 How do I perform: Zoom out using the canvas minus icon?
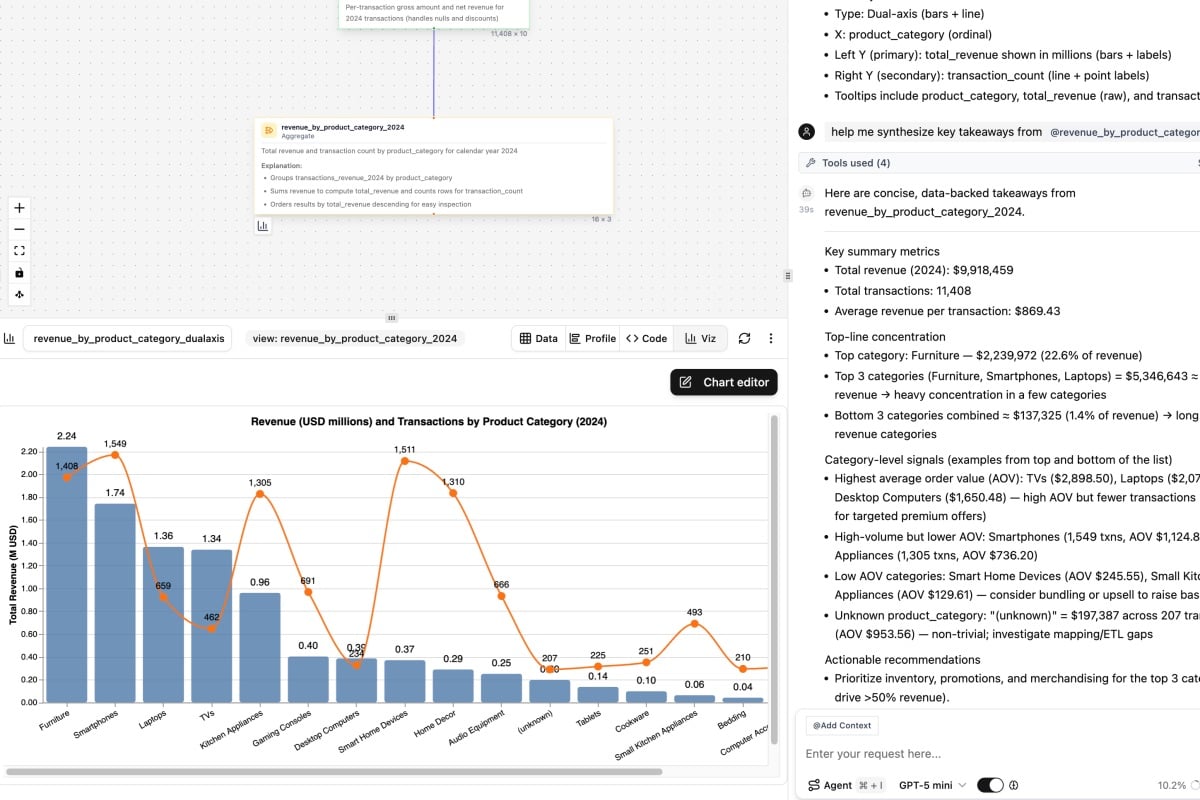[18, 229]
